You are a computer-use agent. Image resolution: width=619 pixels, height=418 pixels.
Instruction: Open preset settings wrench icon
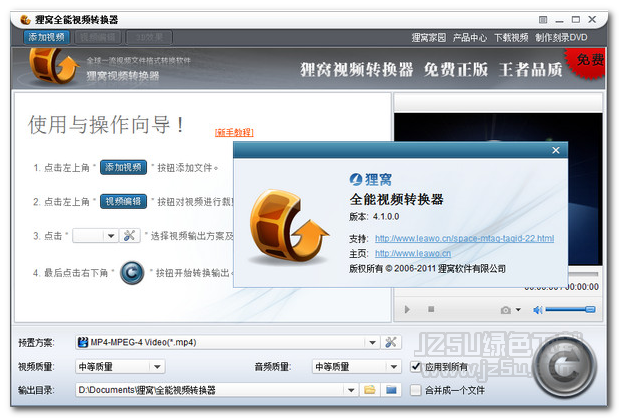pyautogui.click(x=391, y=342)
